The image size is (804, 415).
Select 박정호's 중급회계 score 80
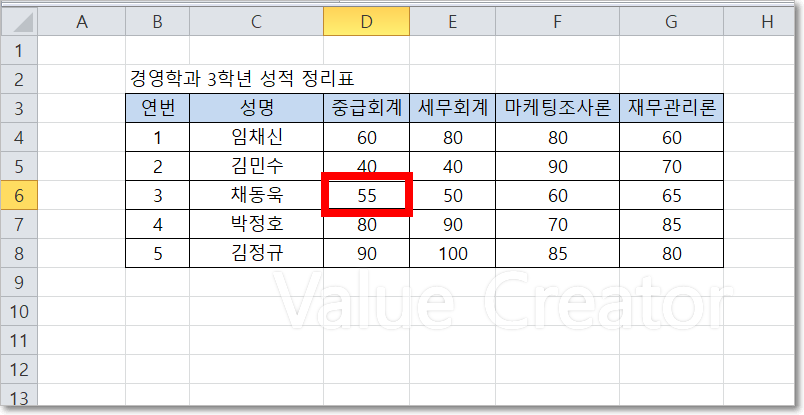[x=367, y=226]
